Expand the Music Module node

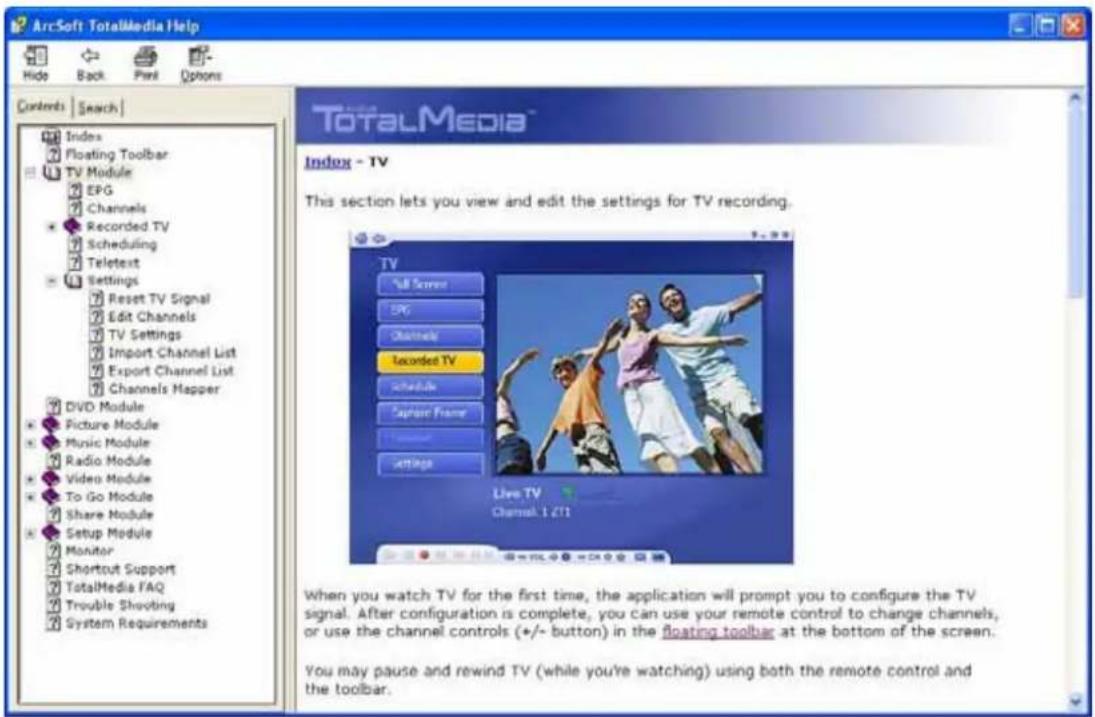pyautogui.click(x=30, y=443)
